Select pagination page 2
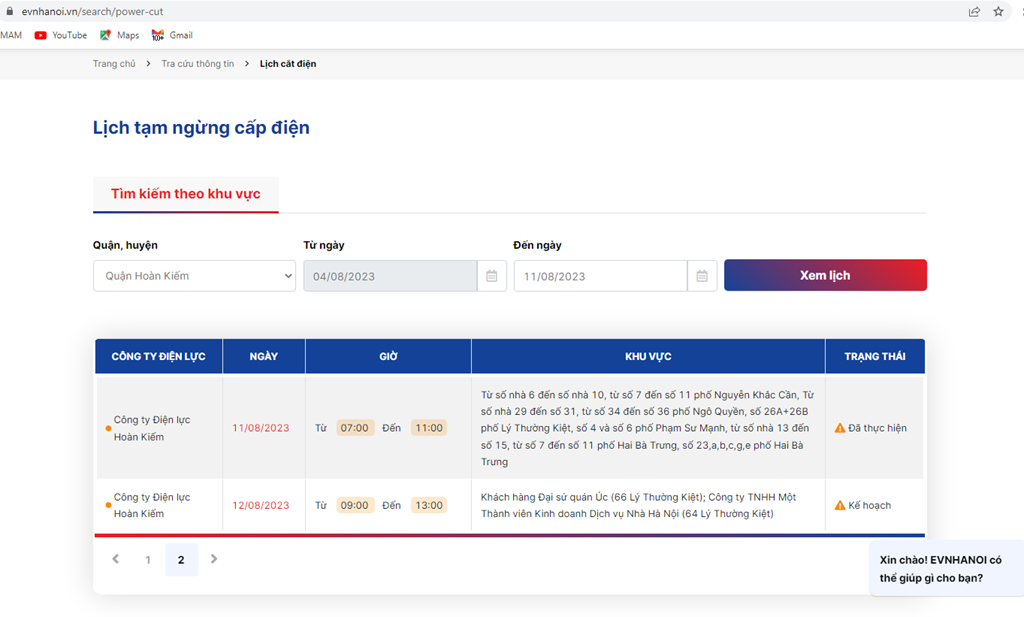 click(x=181, y=560)
